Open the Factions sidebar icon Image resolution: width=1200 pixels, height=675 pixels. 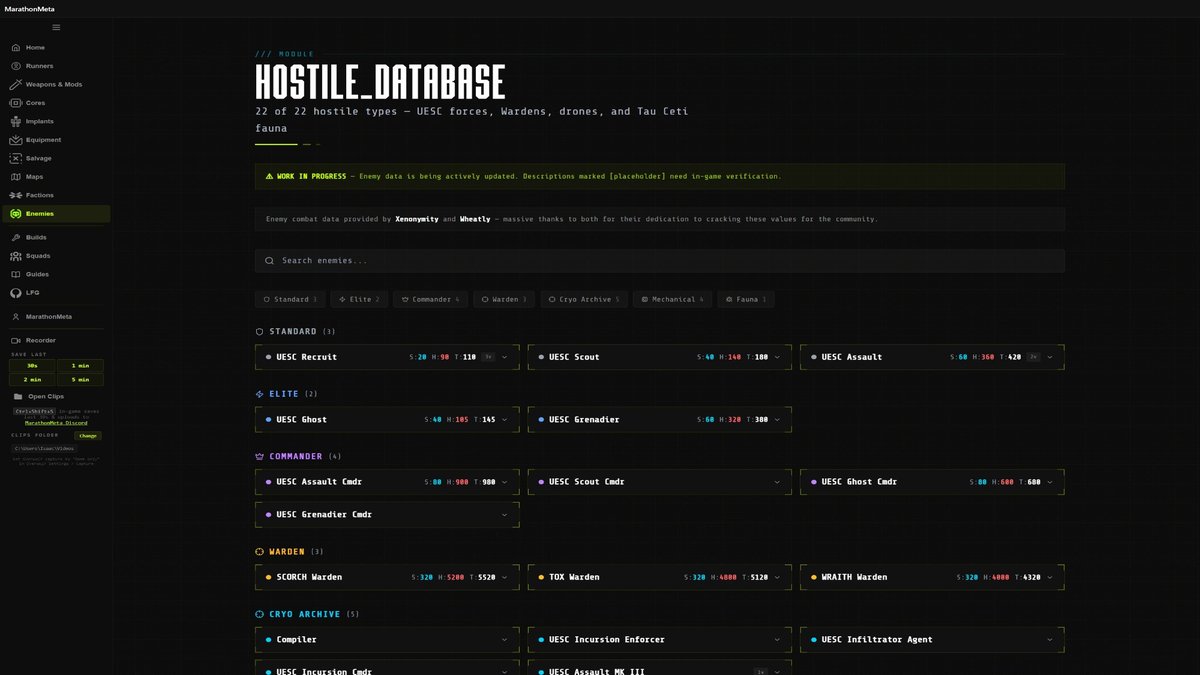tap(16, 195)
